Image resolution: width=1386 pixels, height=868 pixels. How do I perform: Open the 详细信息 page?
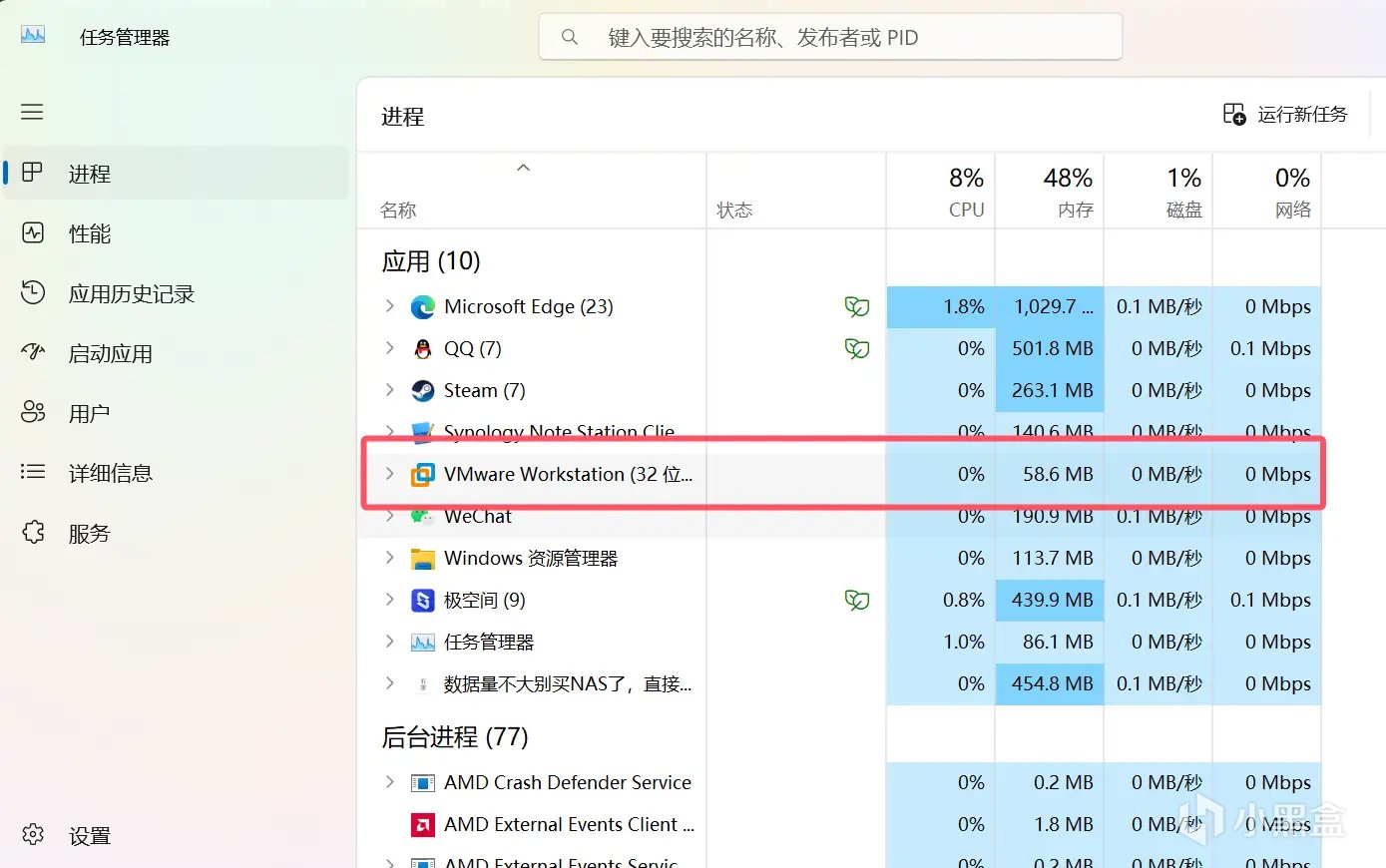pos(177,472)
